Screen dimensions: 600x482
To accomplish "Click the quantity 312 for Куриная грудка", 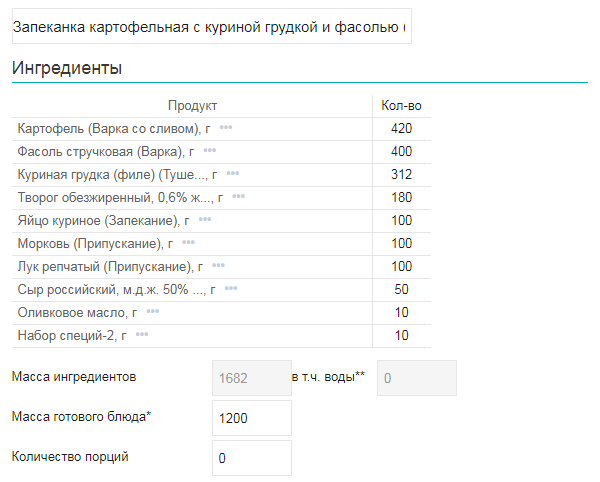I will click(x=402, y=174).
